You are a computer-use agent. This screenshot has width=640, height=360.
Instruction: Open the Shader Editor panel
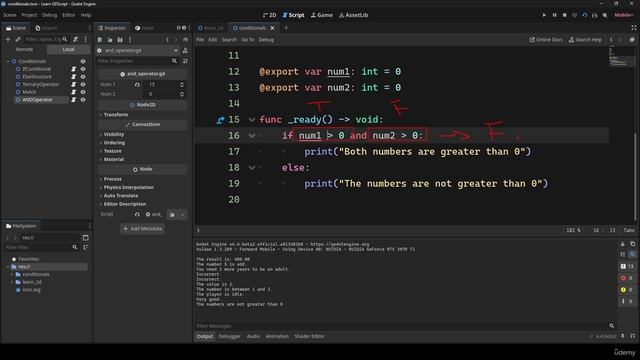coord(309,336)
